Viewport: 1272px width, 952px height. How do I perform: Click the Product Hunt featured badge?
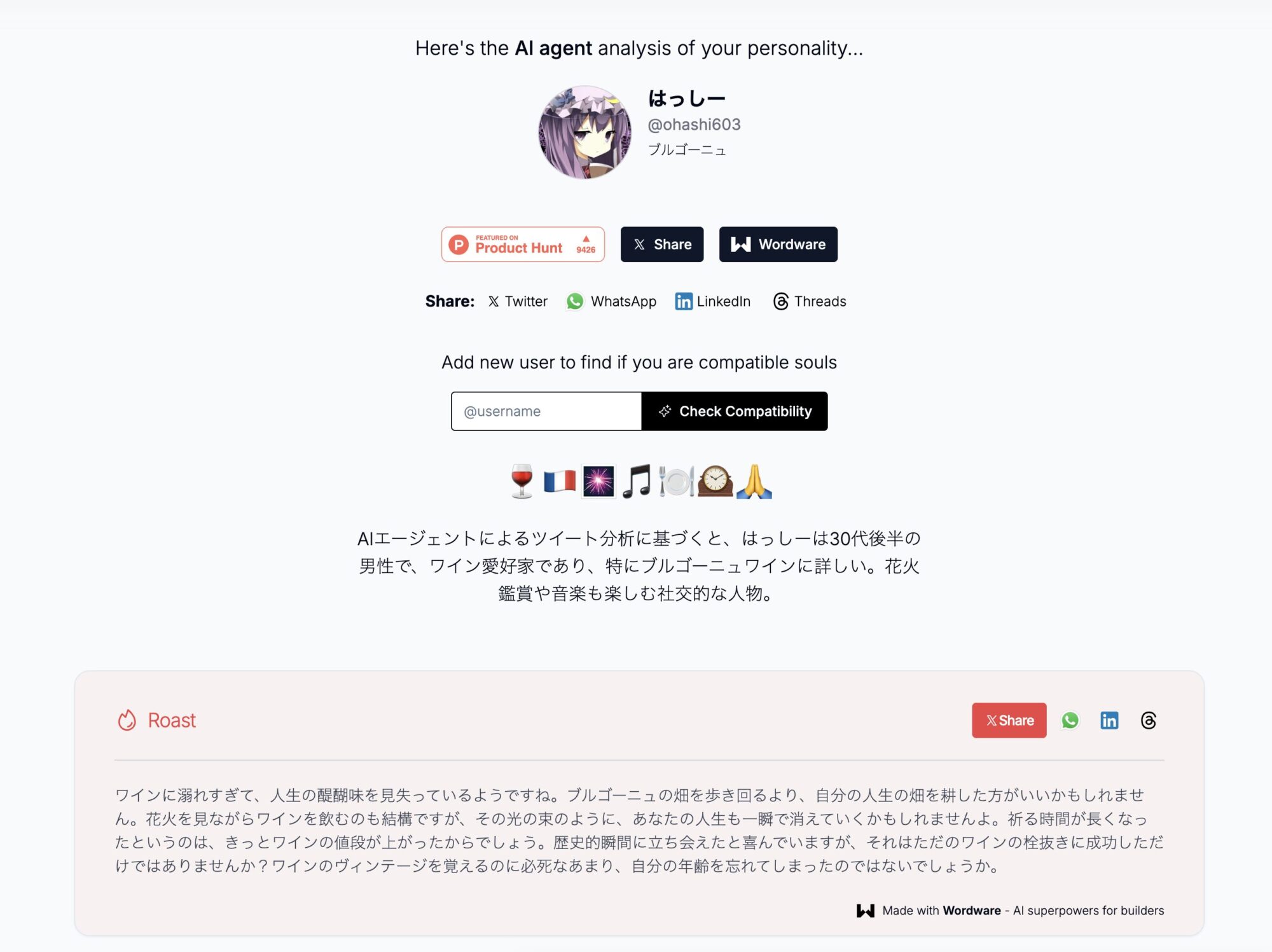pos(523,244)
